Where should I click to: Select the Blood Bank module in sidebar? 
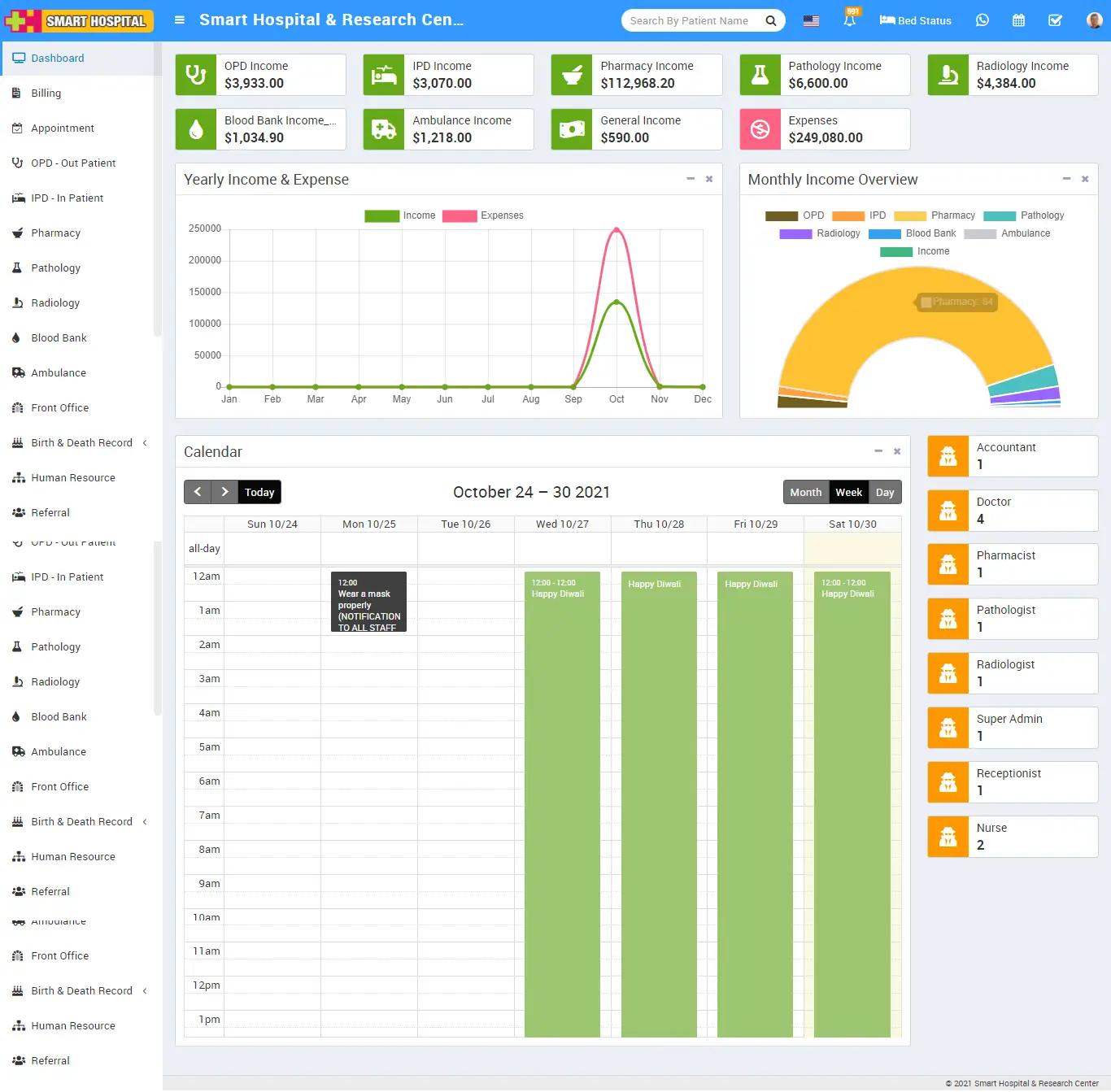[x=58, y=337]
